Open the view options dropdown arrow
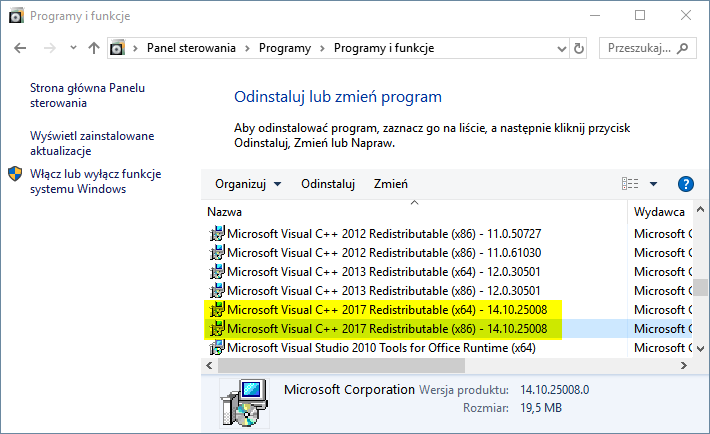Image resolution: width=710 pixels, height=434 pixels. (653, 184)
